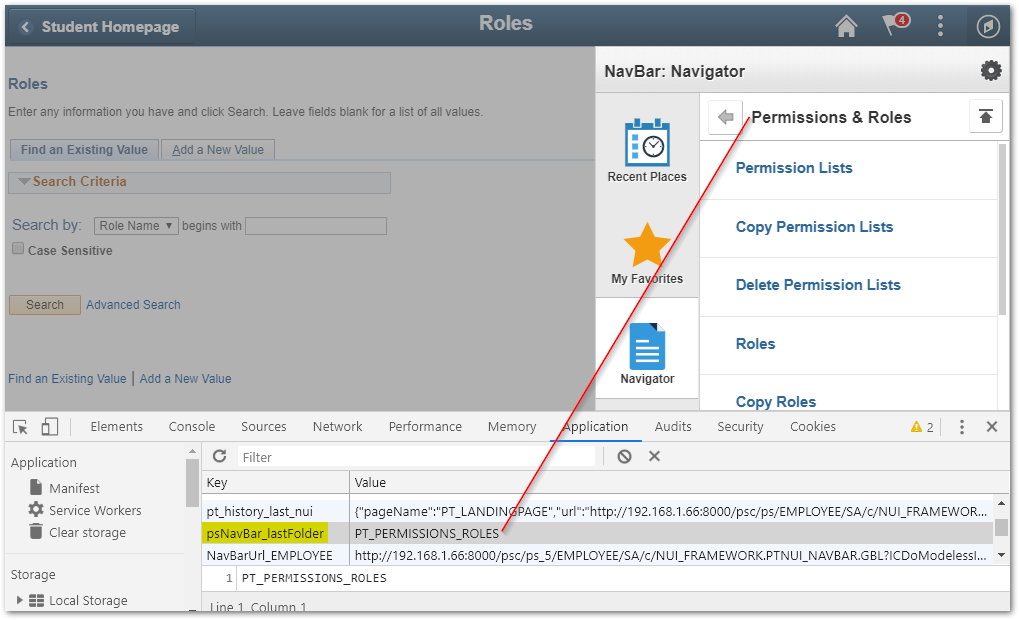Image resolution: width=1019 pixels, height=620 pixels.
Task: Open the Network tab in DevTools
Action: click(336, 426)
